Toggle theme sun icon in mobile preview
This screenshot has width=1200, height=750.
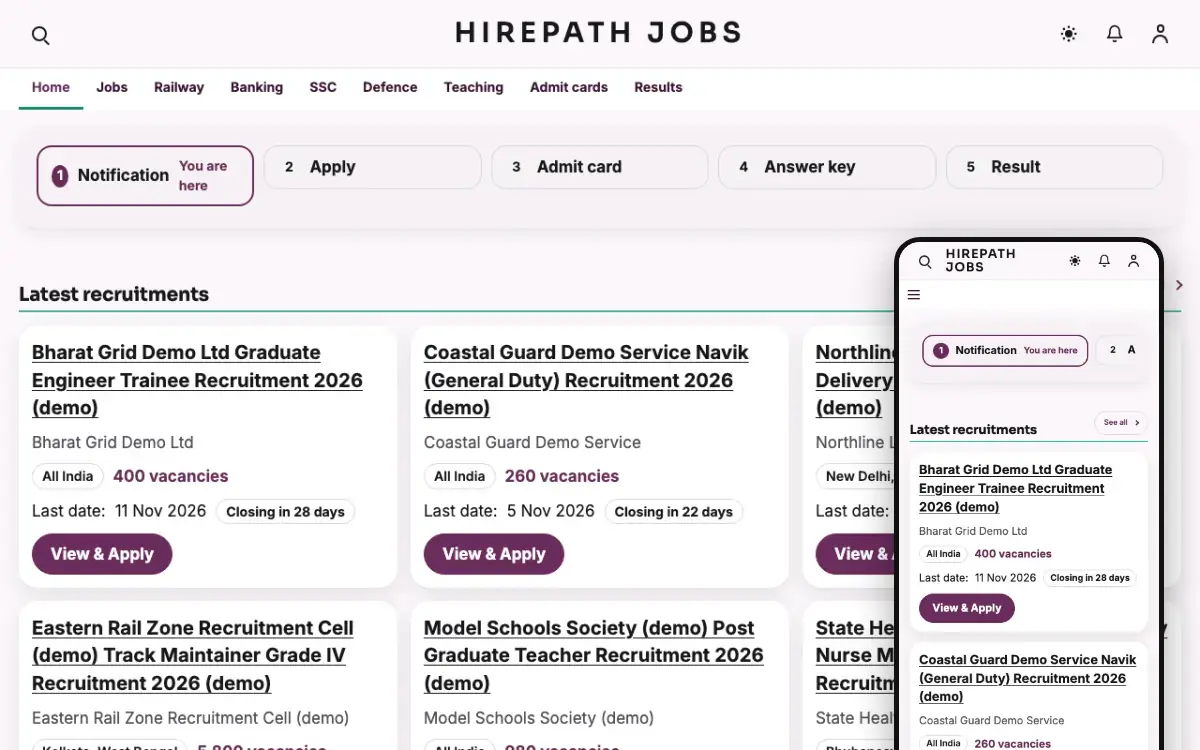point(1075,261)
